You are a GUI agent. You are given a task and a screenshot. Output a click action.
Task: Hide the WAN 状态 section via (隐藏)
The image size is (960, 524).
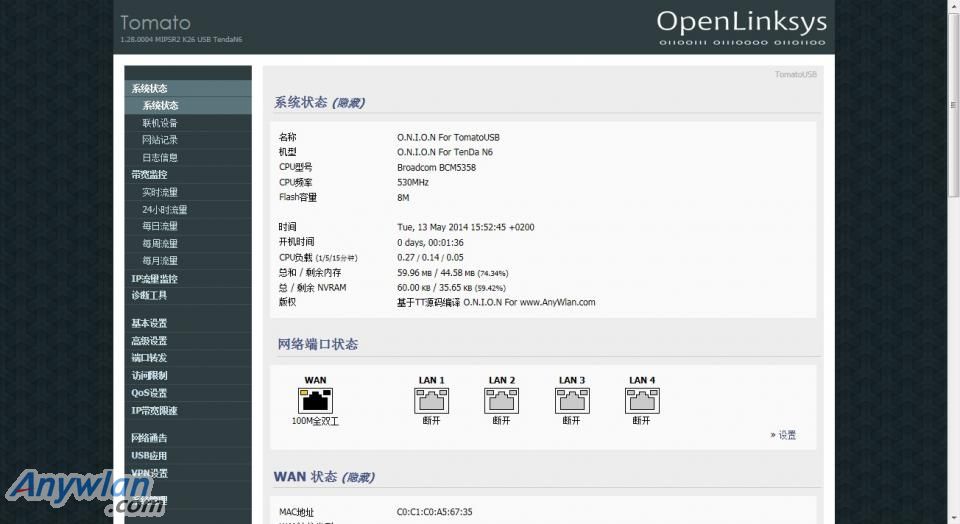pyautogui.click(x=358, y=477)
